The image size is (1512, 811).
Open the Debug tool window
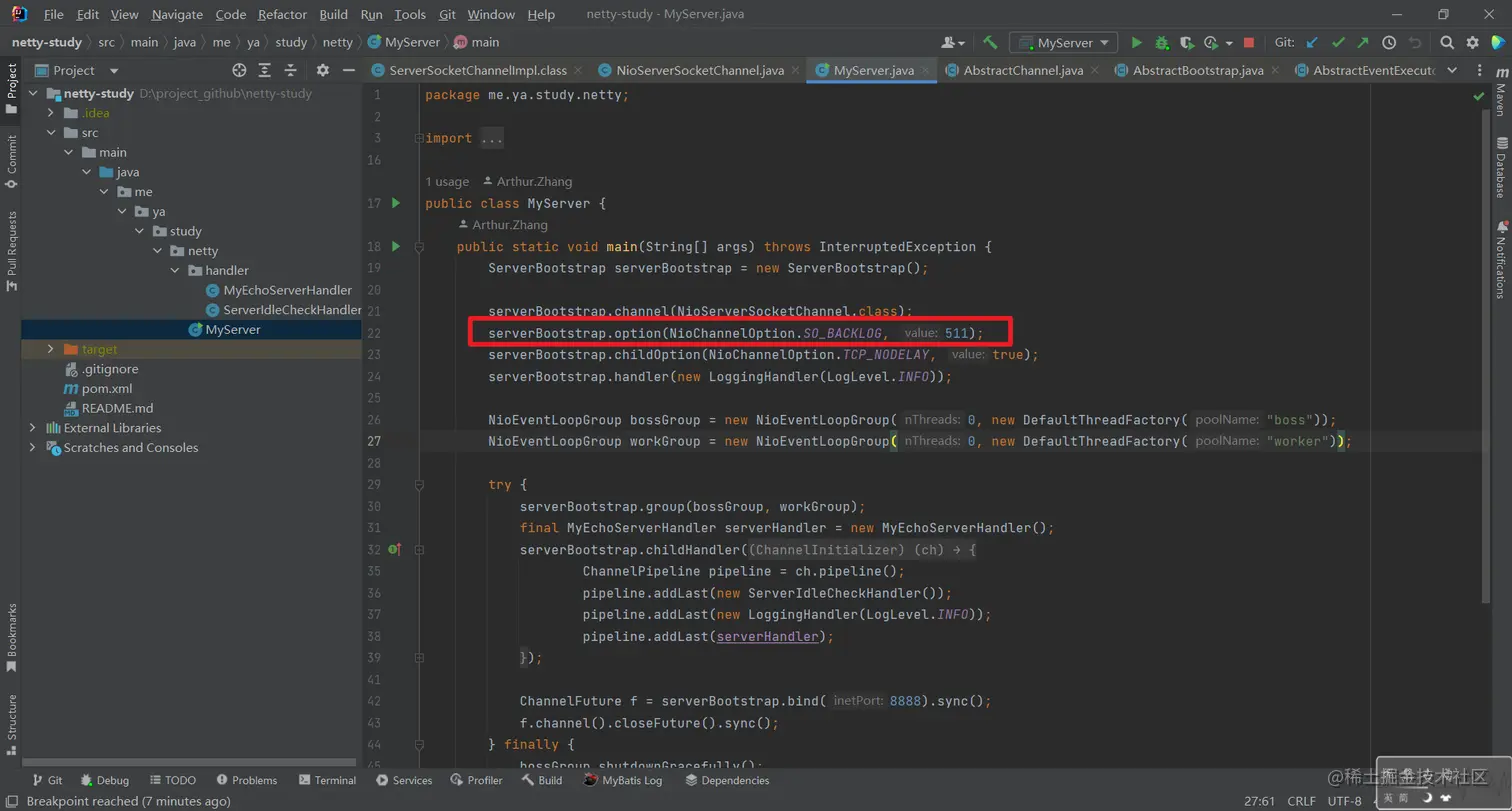105,780
